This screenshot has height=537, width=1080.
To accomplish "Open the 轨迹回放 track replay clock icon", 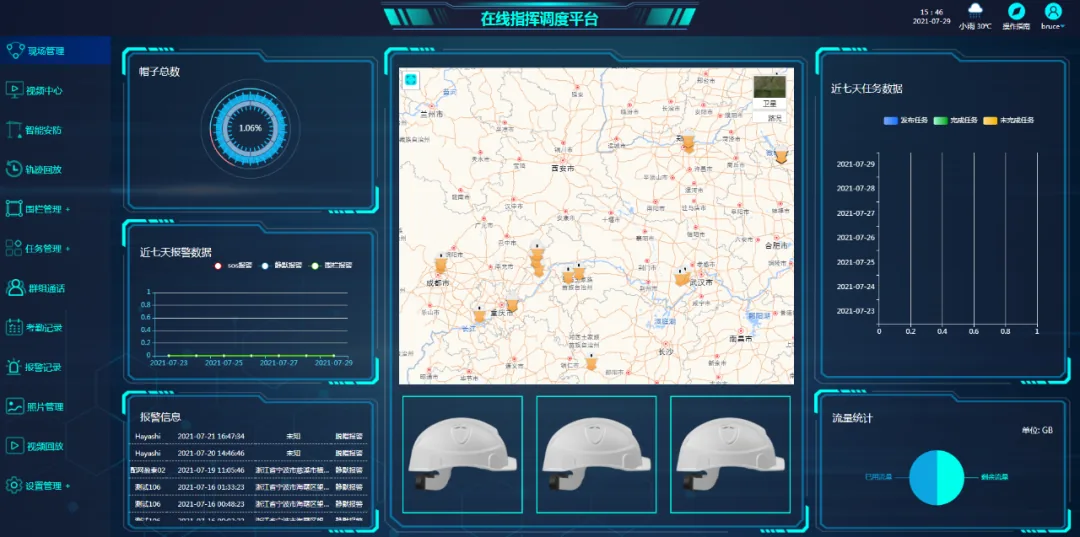I will (x=14, y=169).
